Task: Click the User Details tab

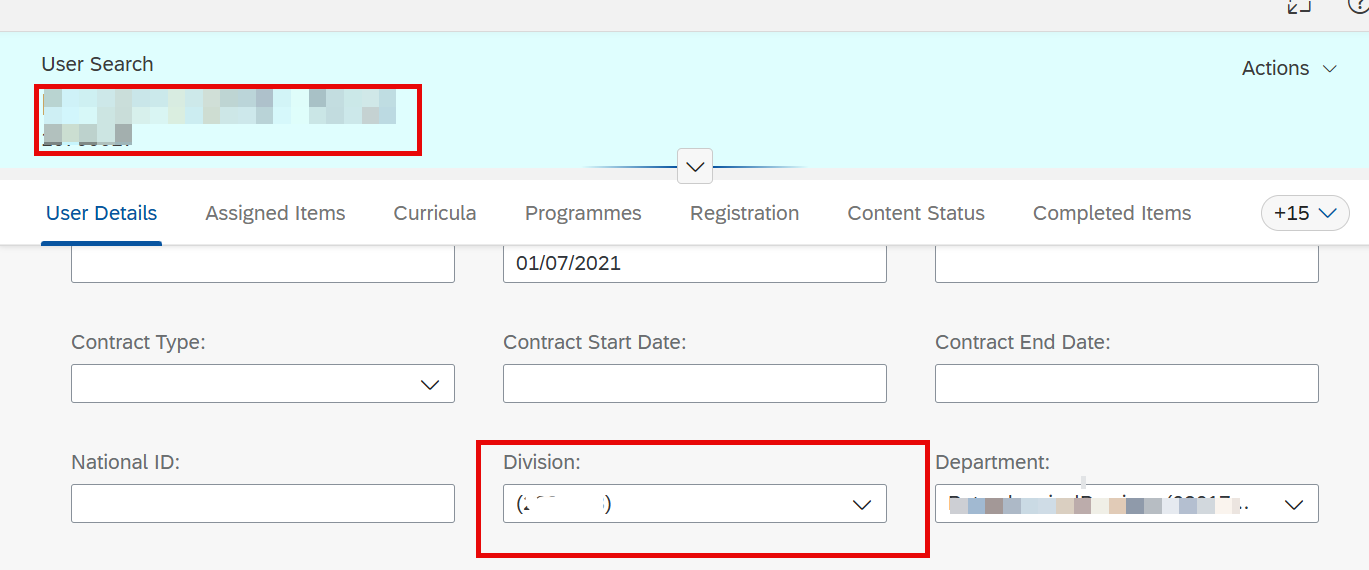Action: (x=101, y=213)
